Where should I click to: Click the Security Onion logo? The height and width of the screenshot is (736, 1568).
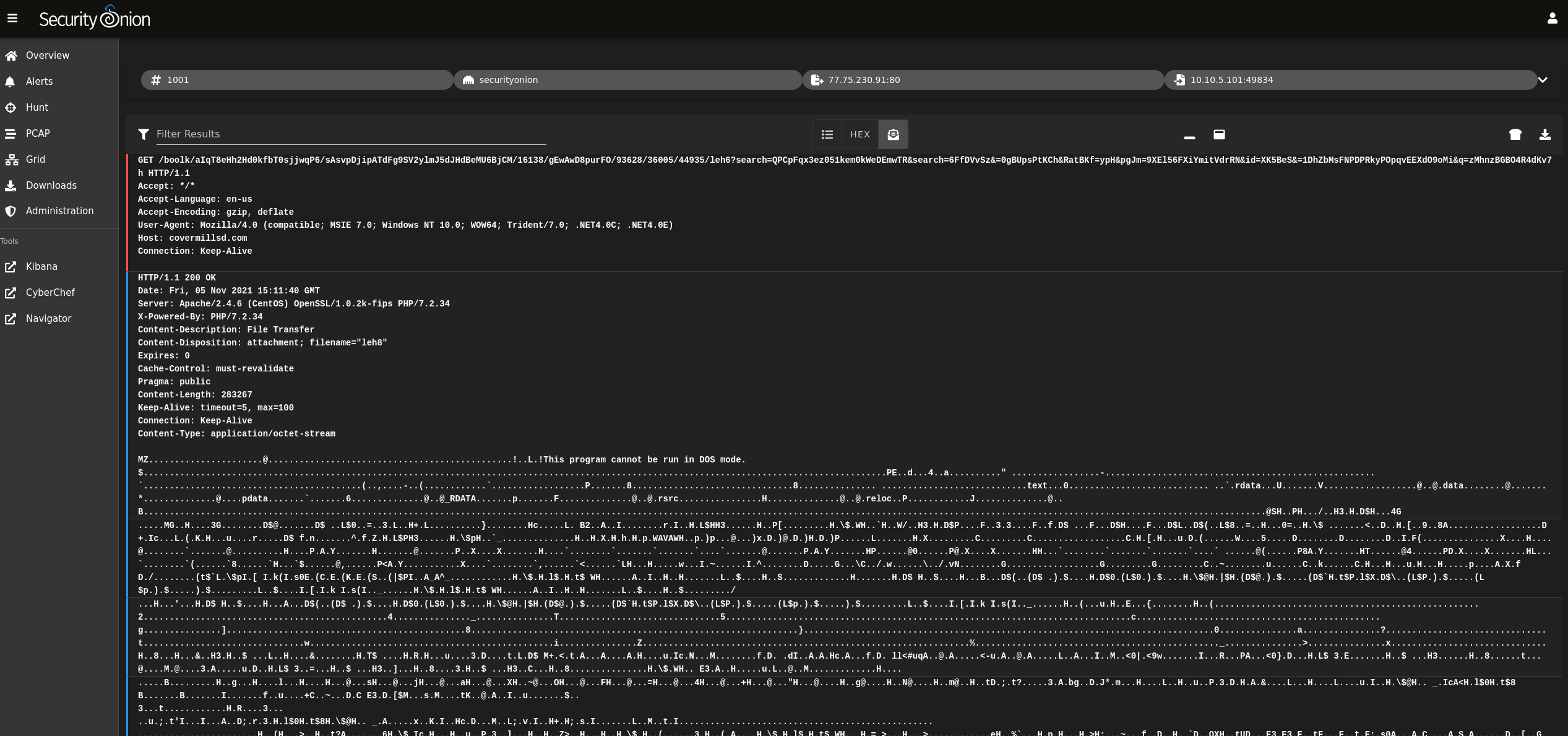(95, 18)
